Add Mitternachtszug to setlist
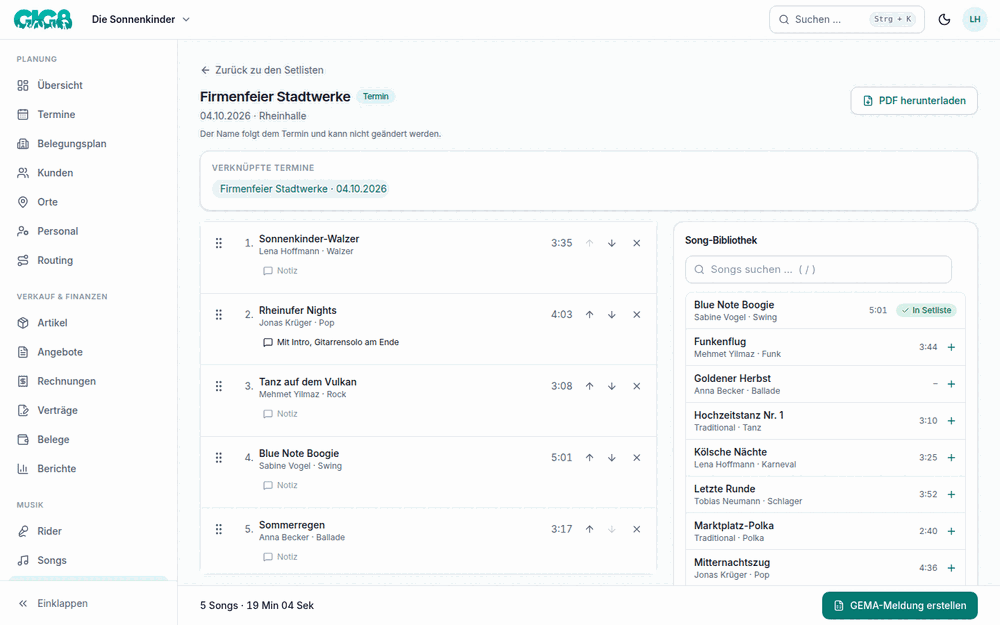The height and width of the screenshot is (625, 1000). click(x=951, y=568)
